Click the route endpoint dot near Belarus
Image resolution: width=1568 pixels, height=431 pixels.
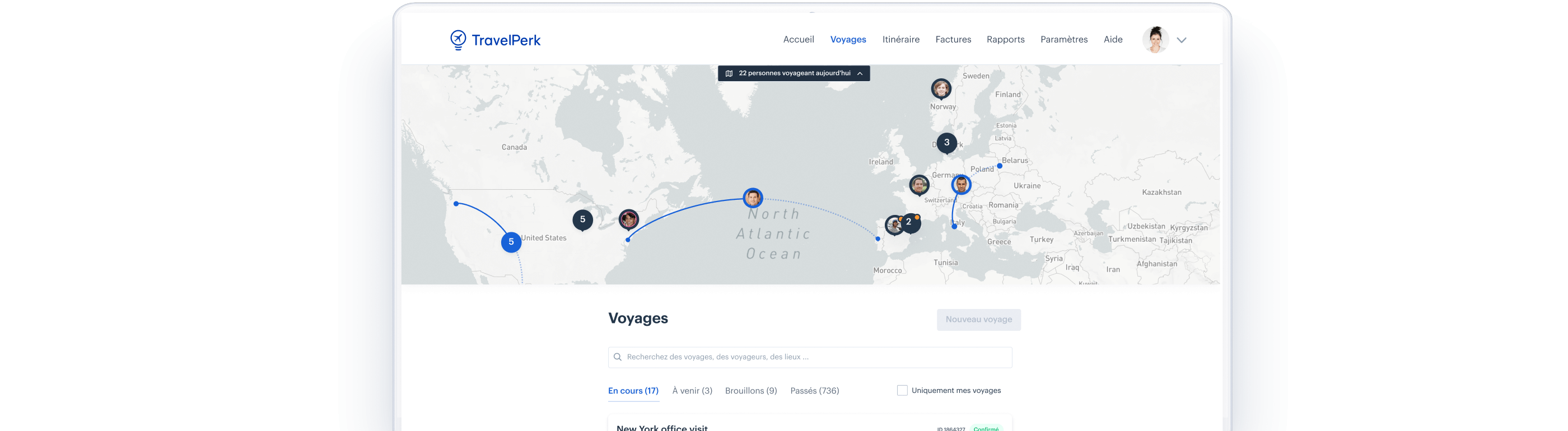click(999, 166)
